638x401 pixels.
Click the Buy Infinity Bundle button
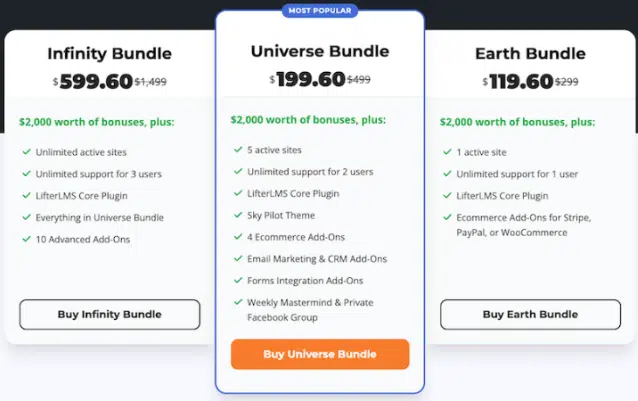coord(110,314)
